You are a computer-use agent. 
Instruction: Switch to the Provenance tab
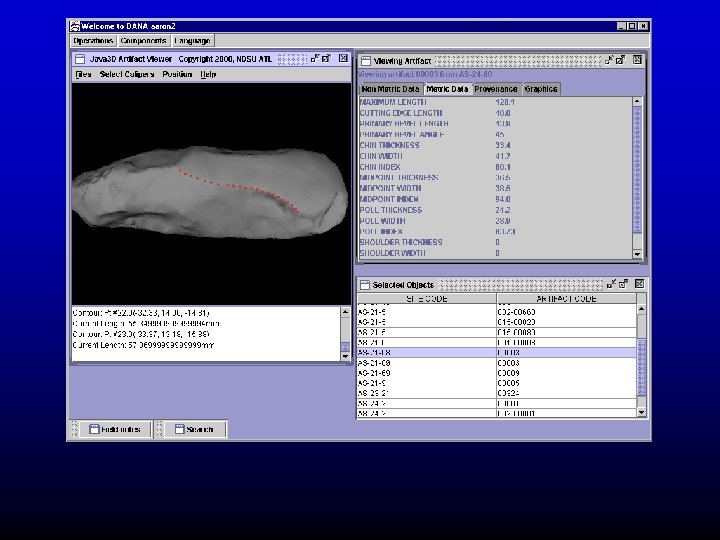pyautogui.click(x=496, y=89)
